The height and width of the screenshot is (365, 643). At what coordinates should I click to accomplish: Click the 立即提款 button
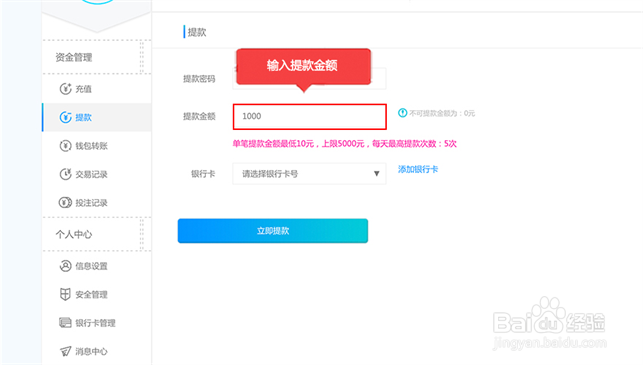point(273,230)
